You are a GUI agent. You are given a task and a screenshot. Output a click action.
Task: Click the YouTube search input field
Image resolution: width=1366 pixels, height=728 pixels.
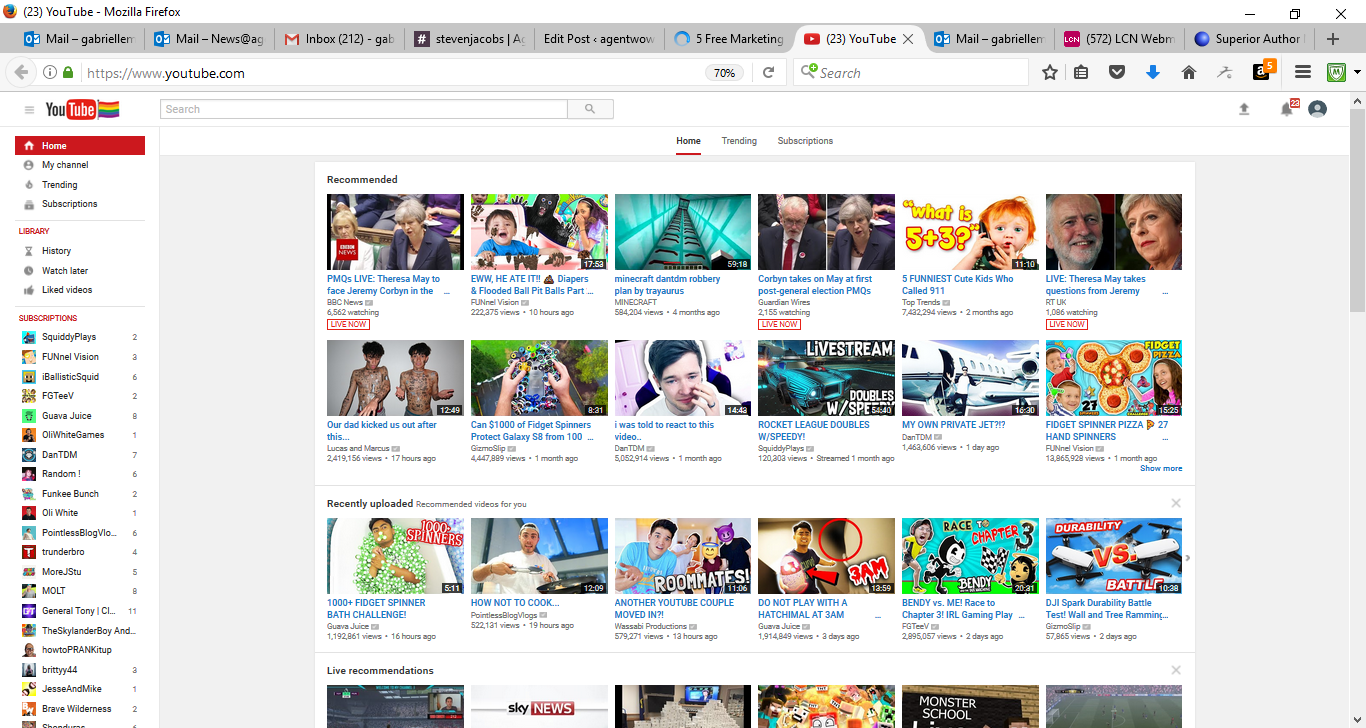click(364, 109)
